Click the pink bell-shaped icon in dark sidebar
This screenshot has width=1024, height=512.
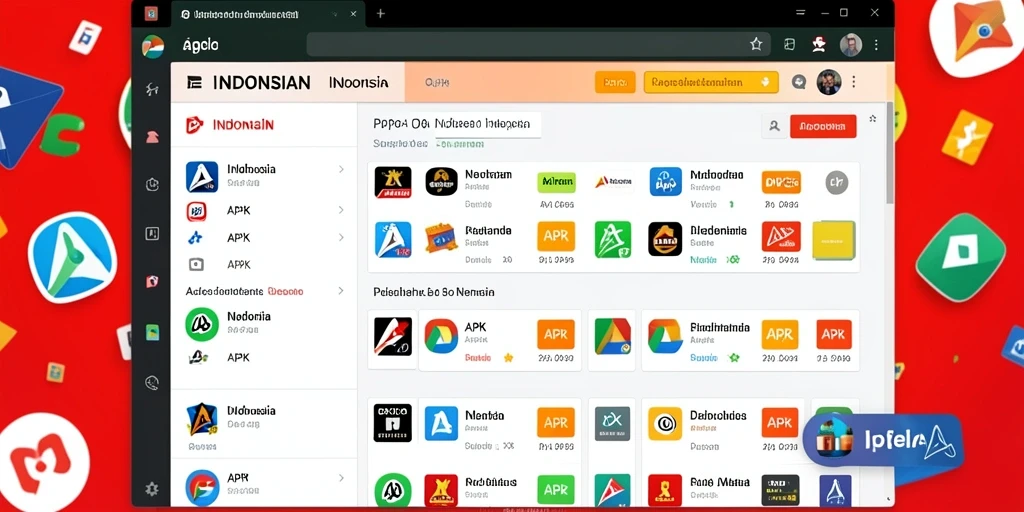click(152, 137)
